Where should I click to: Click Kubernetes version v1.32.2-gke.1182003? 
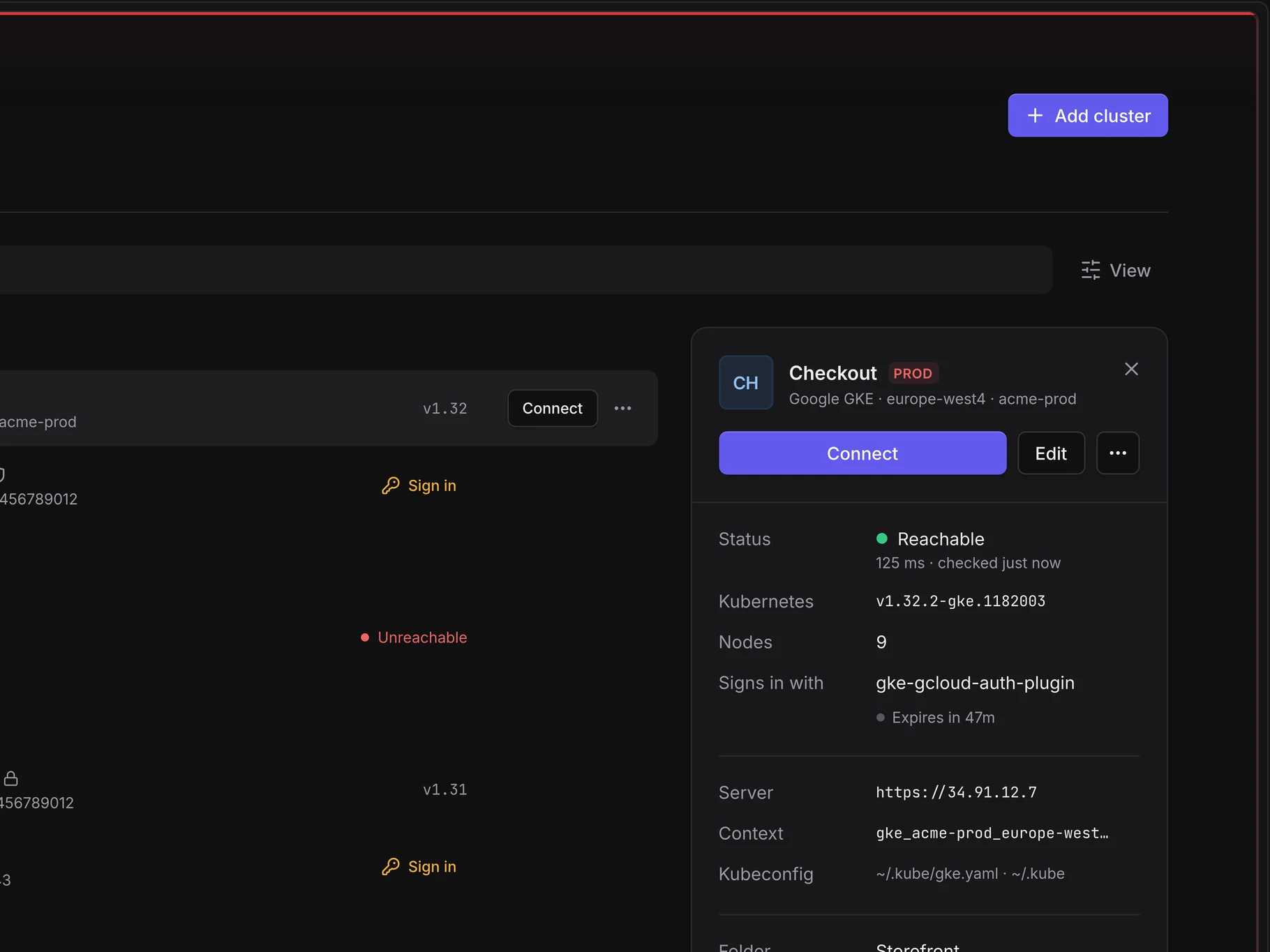pos(961,601)
